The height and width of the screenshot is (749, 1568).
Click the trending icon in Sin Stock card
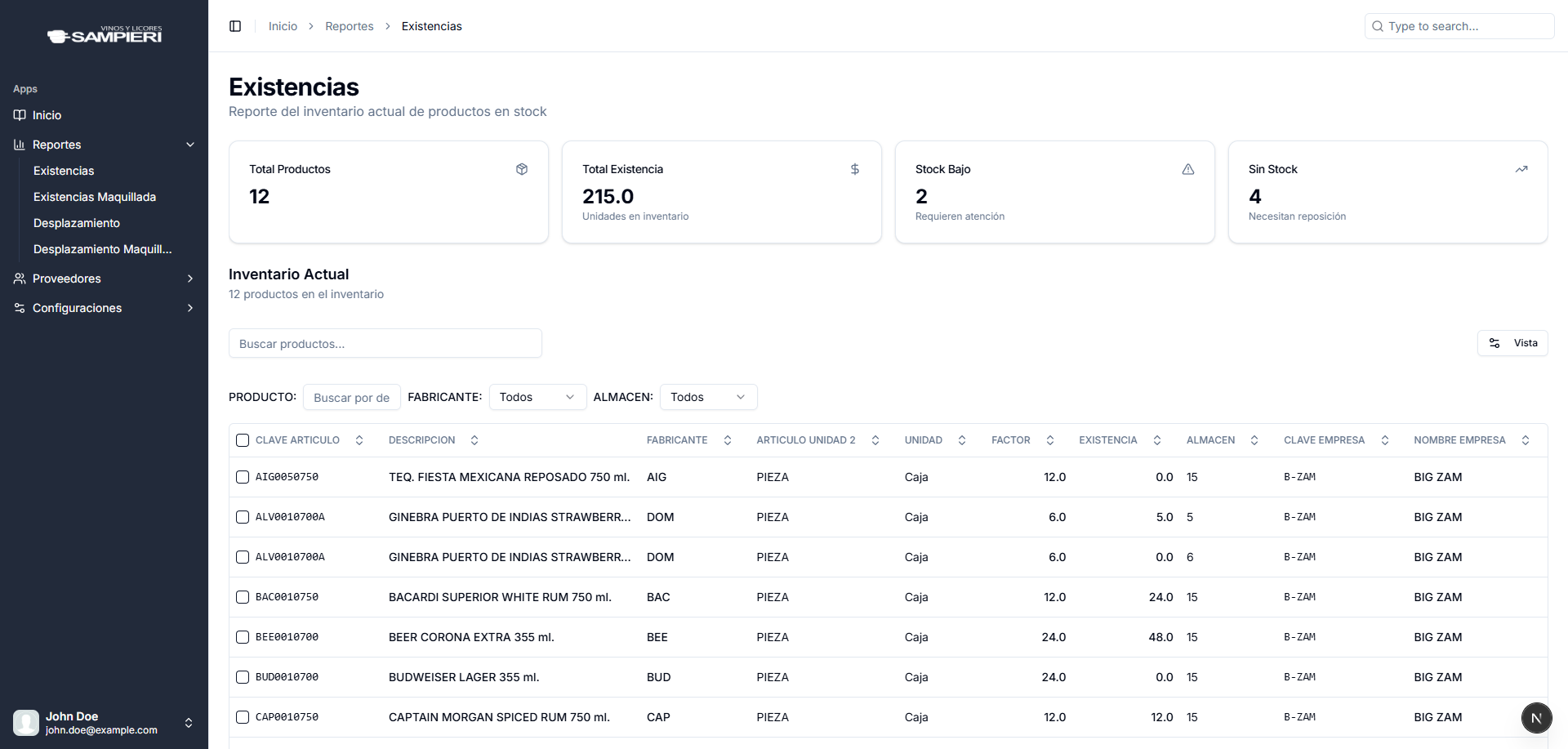(1521, 169)
